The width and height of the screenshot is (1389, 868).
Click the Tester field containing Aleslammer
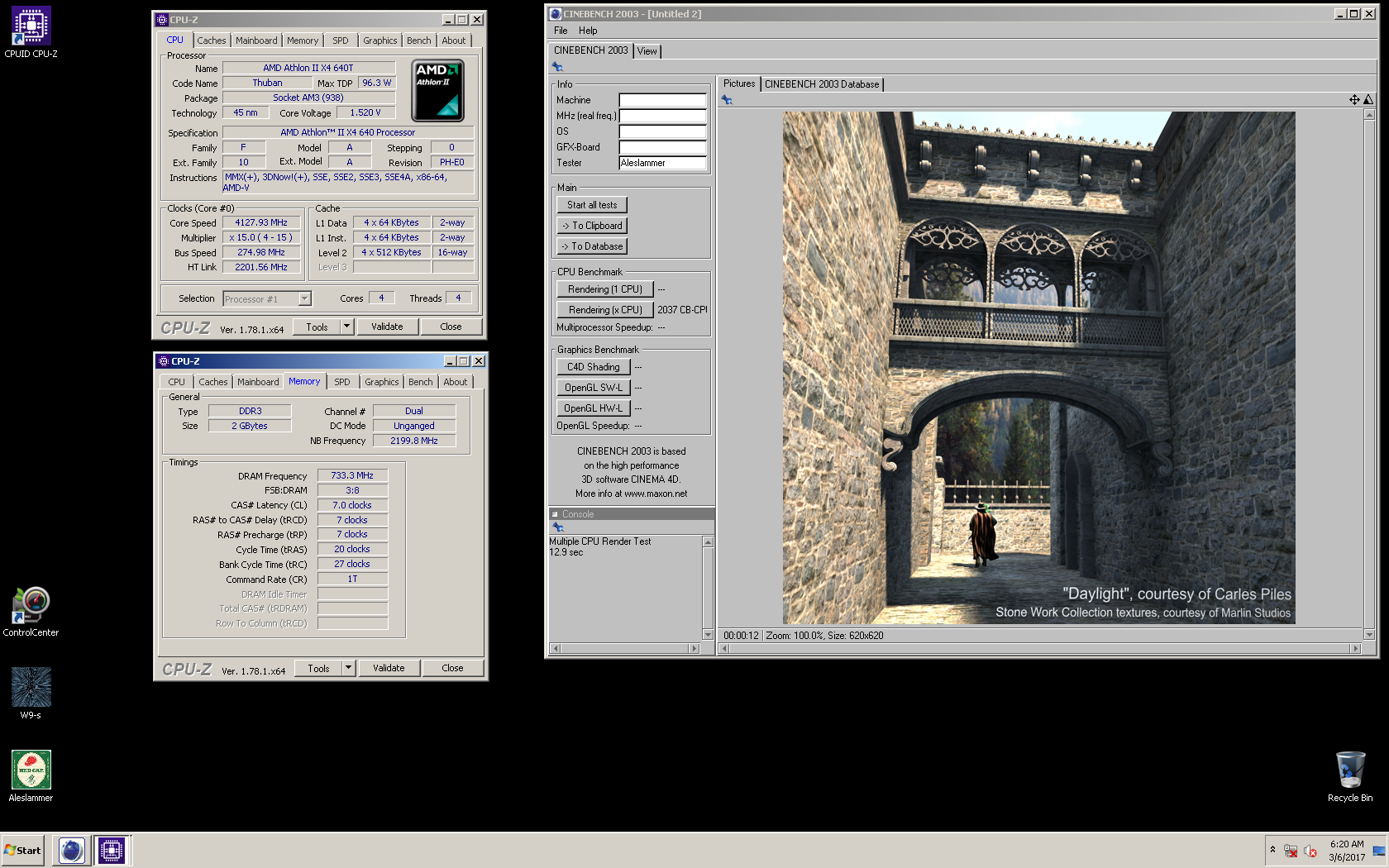coord(663,163)
